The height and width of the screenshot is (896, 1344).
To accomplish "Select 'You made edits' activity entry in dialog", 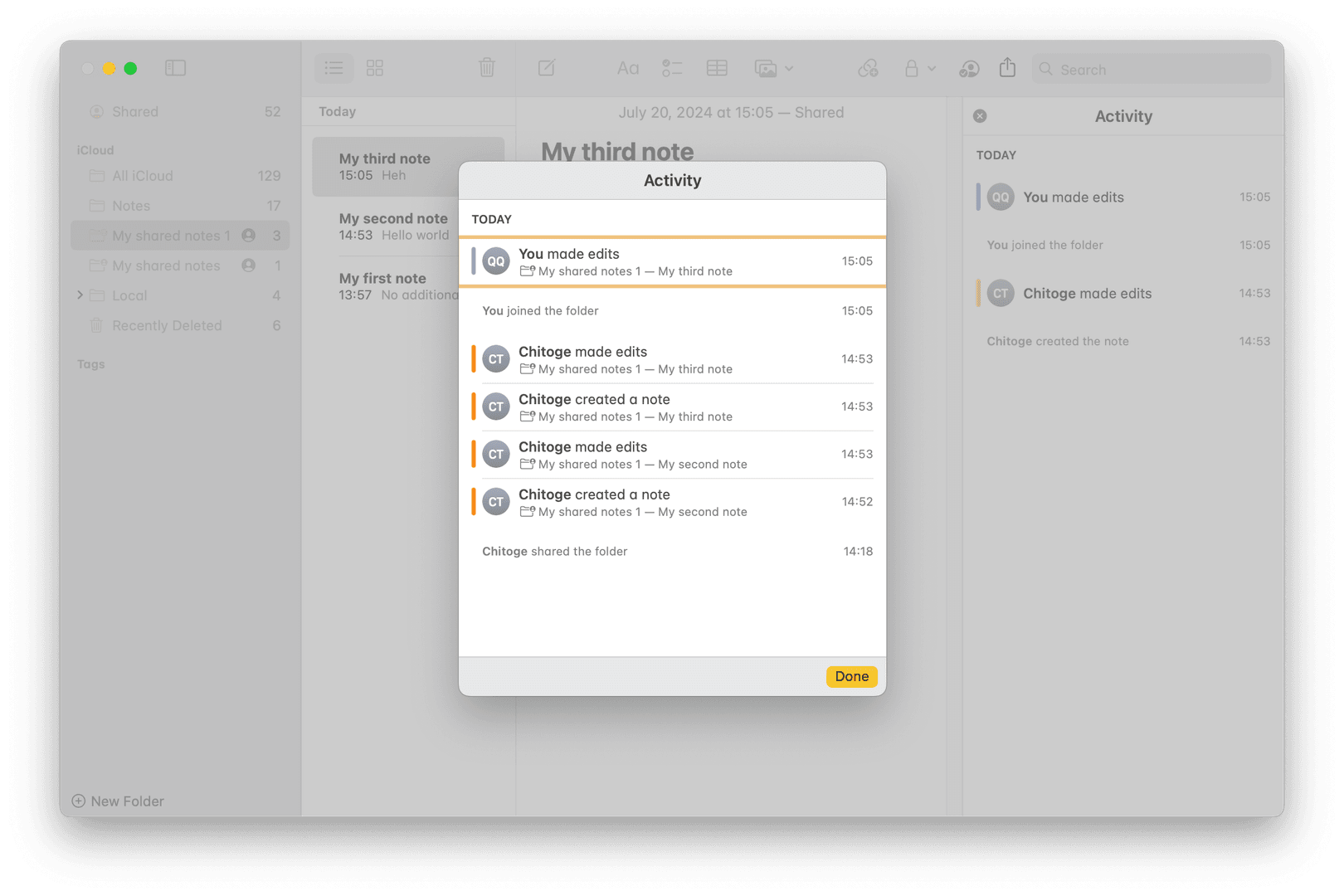I will pyautogui.click(x=672, y=262).
